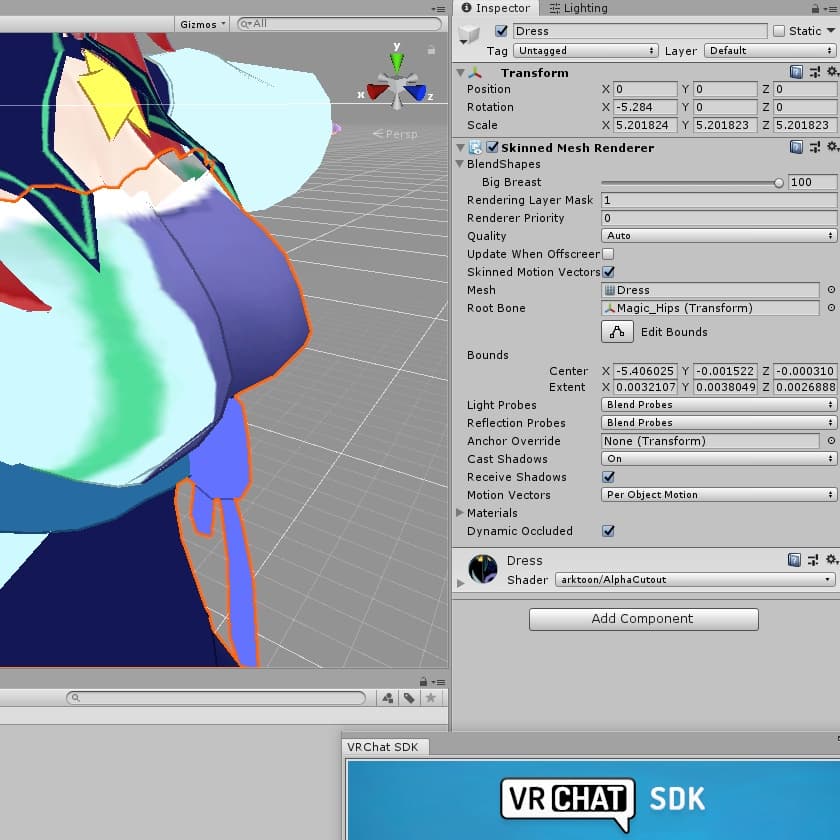This screenshot has height=840, width=840.
Task: Toggle the Static checkbox
Action: [779, 31]
